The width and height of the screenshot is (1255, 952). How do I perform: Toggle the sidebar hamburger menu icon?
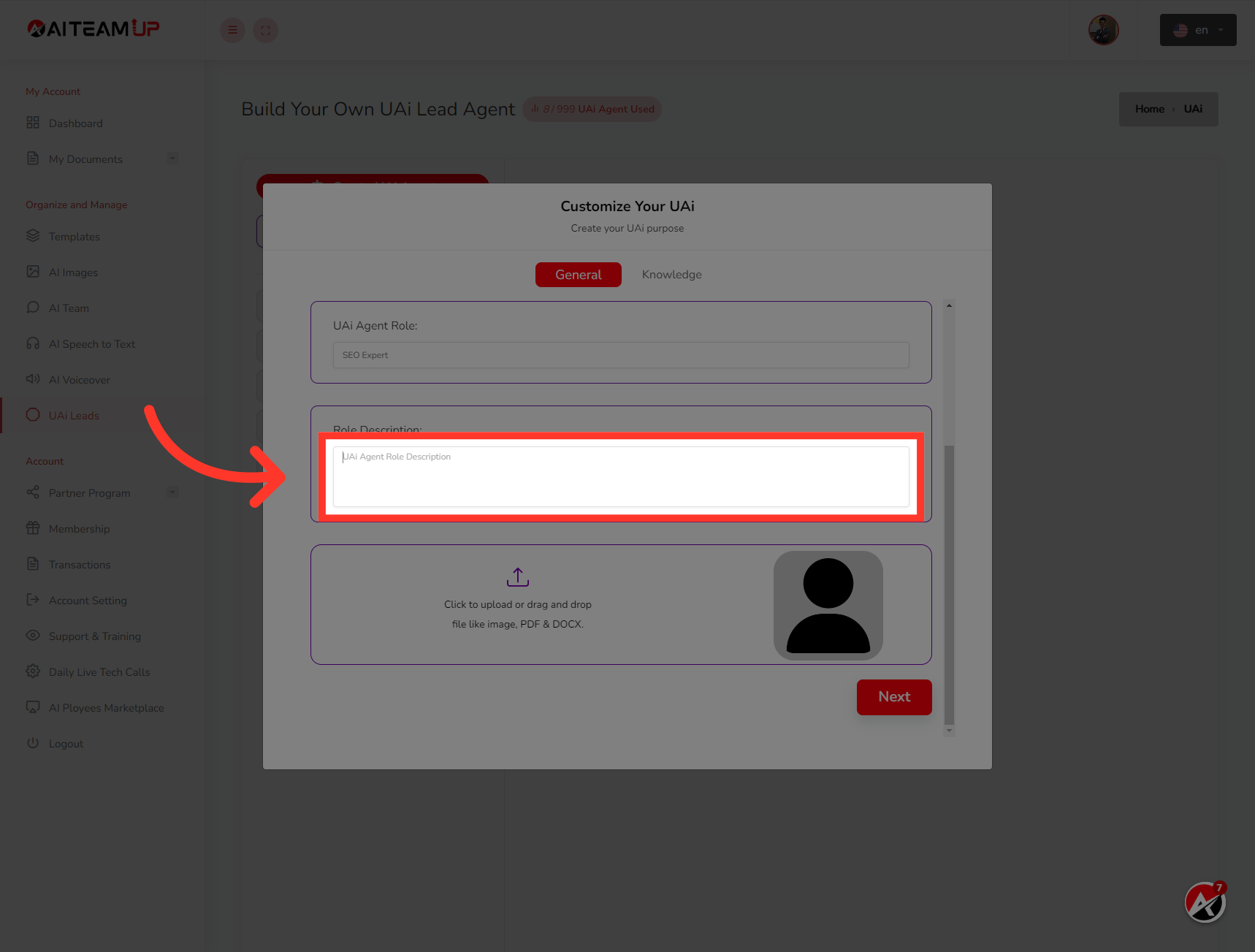pos(232,30)
